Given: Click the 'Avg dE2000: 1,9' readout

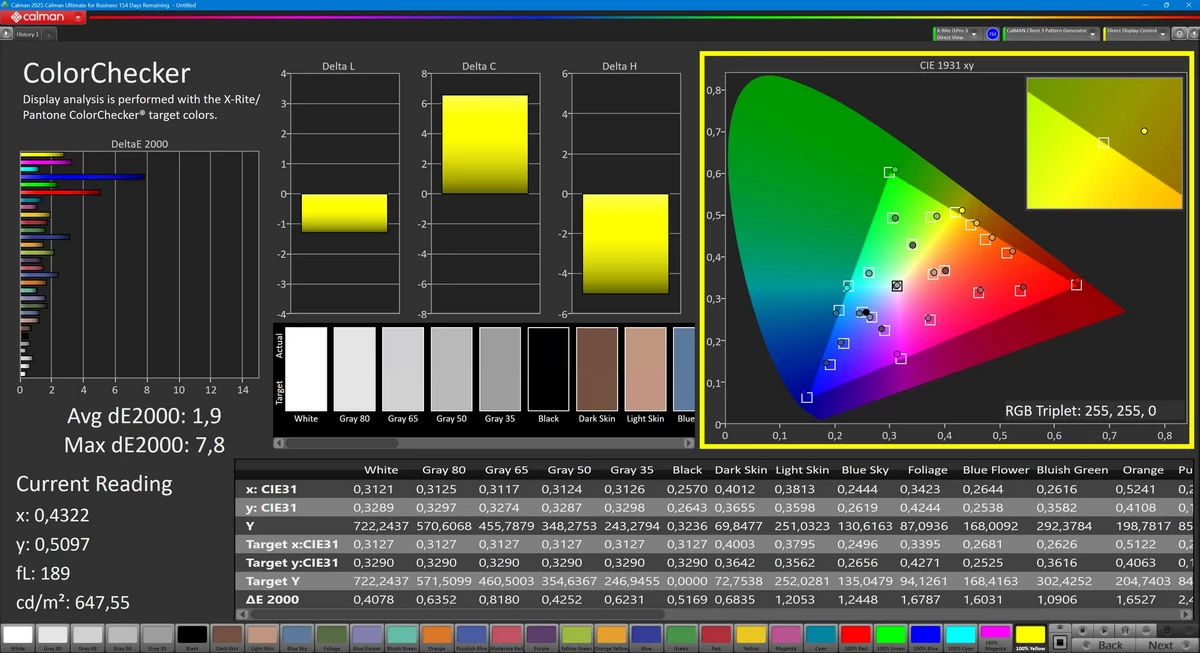Looking at the screenshot, I should pyautogui.click(x=144, y=417).
